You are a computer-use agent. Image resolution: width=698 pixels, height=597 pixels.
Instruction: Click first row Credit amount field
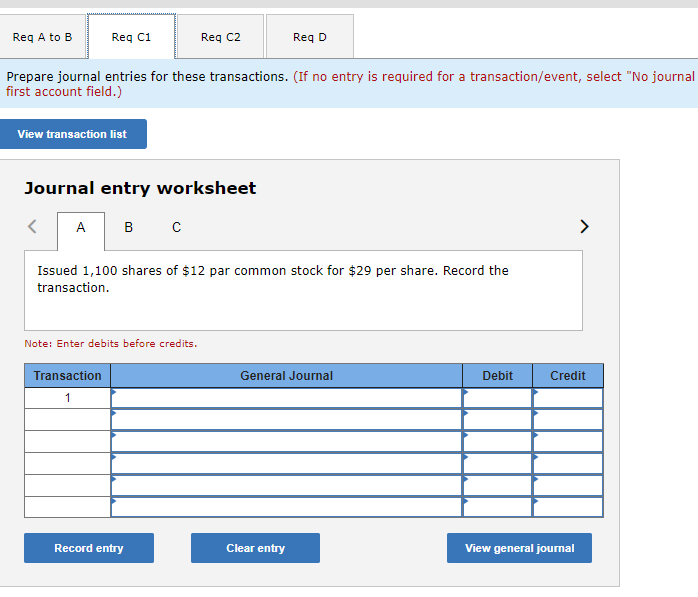[x=568, y=398]
